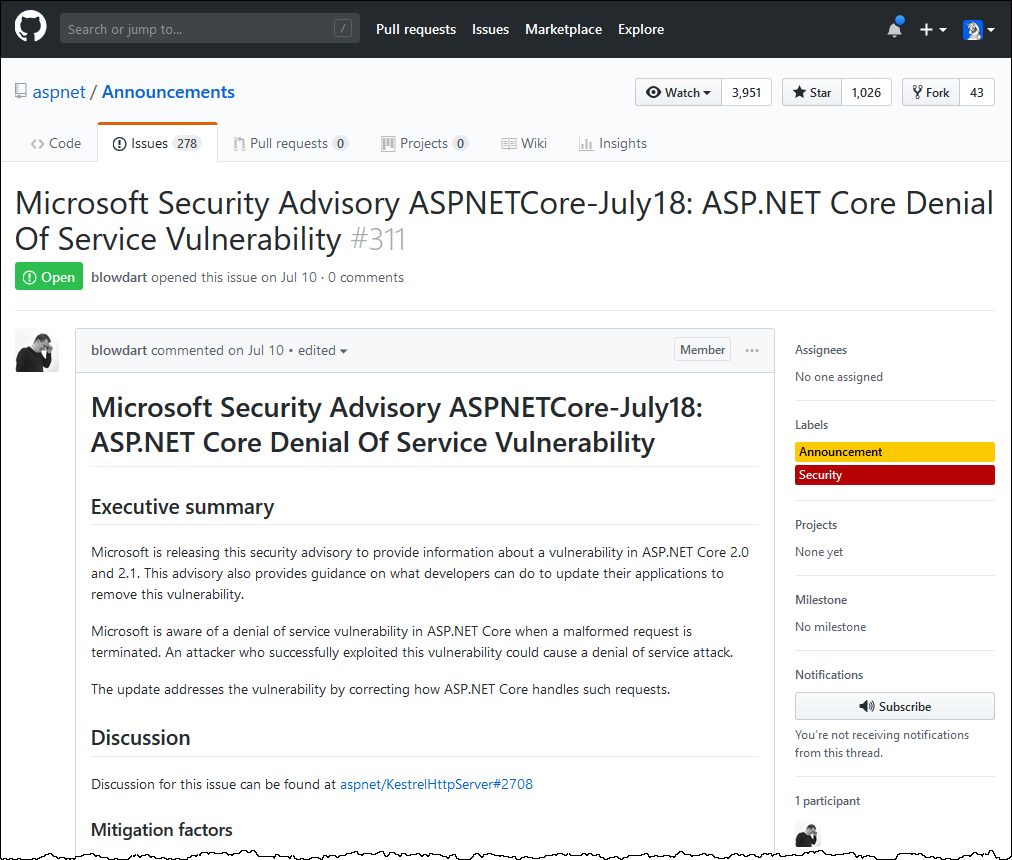Switch to the Code tab
Screen dimensions: 1012x860
tap(56, 143)
